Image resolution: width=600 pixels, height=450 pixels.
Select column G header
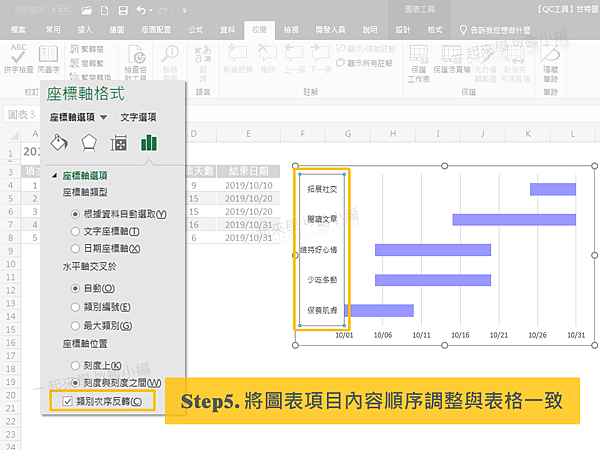[348, 134]
